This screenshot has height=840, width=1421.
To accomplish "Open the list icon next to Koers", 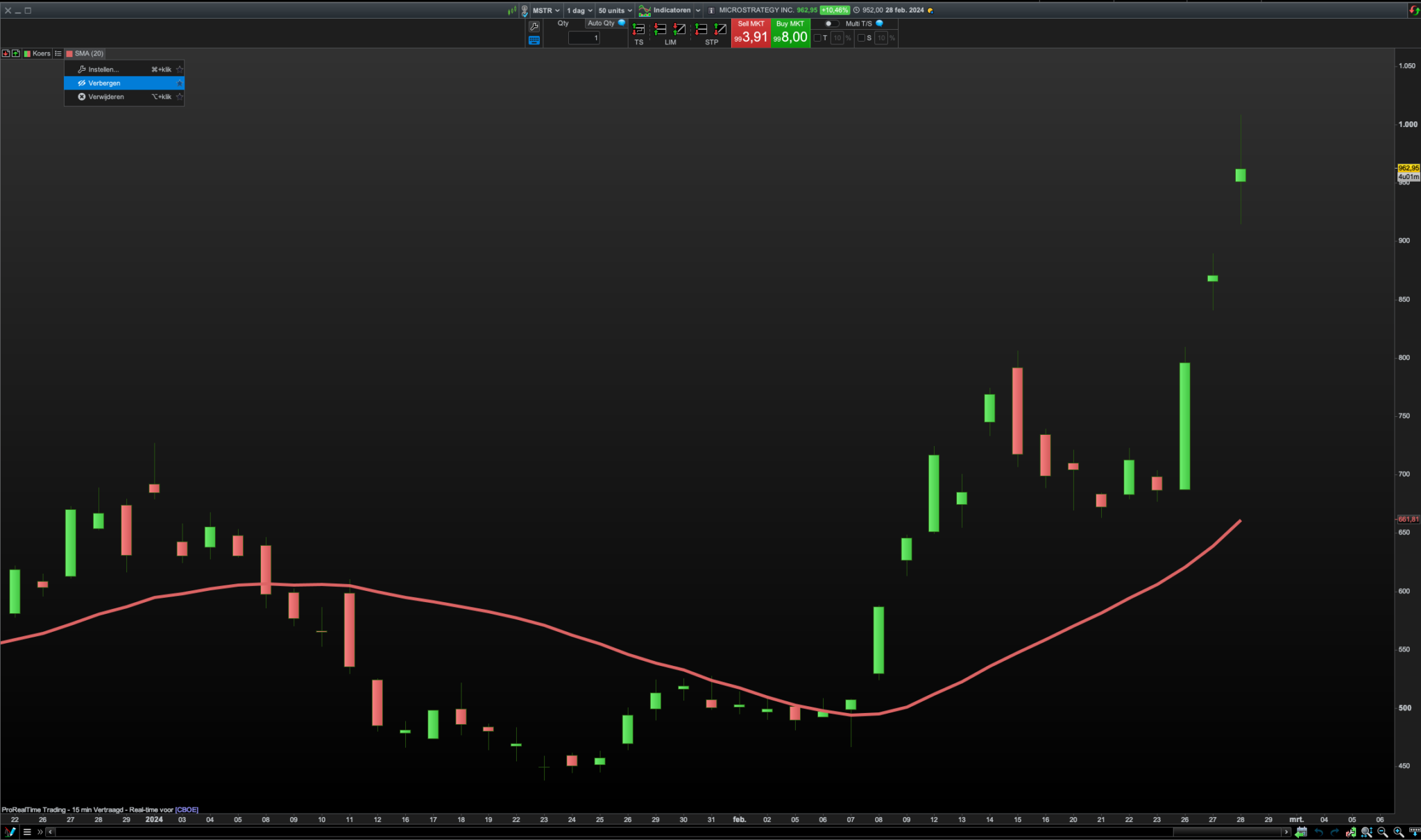I will (x=58, y=53).
